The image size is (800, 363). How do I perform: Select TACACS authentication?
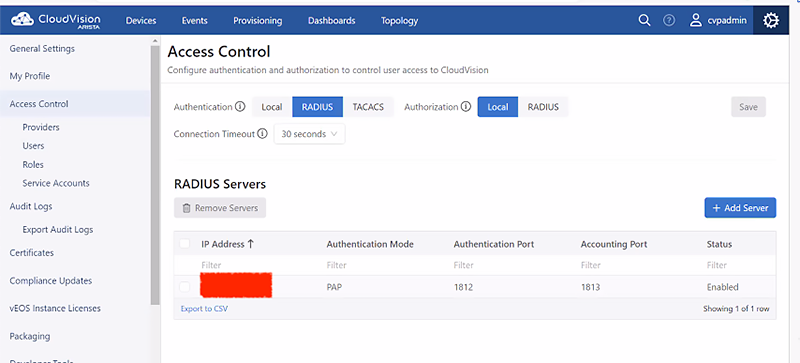tap(368, 107)
